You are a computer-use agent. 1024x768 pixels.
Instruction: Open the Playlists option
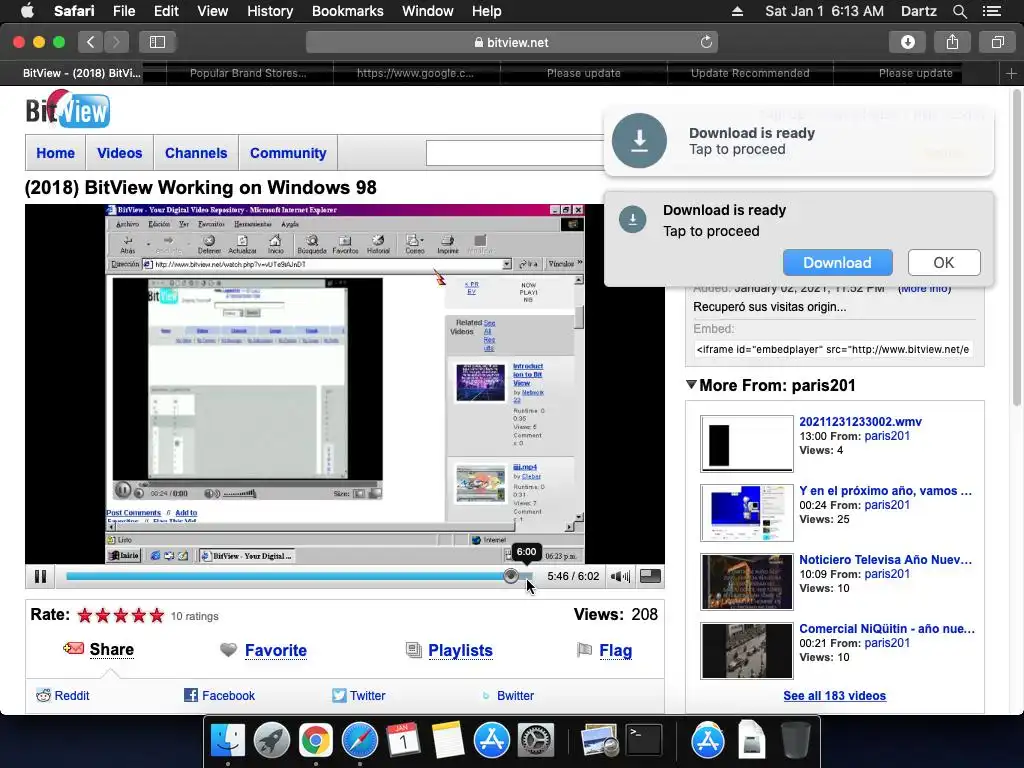point(460,650)
